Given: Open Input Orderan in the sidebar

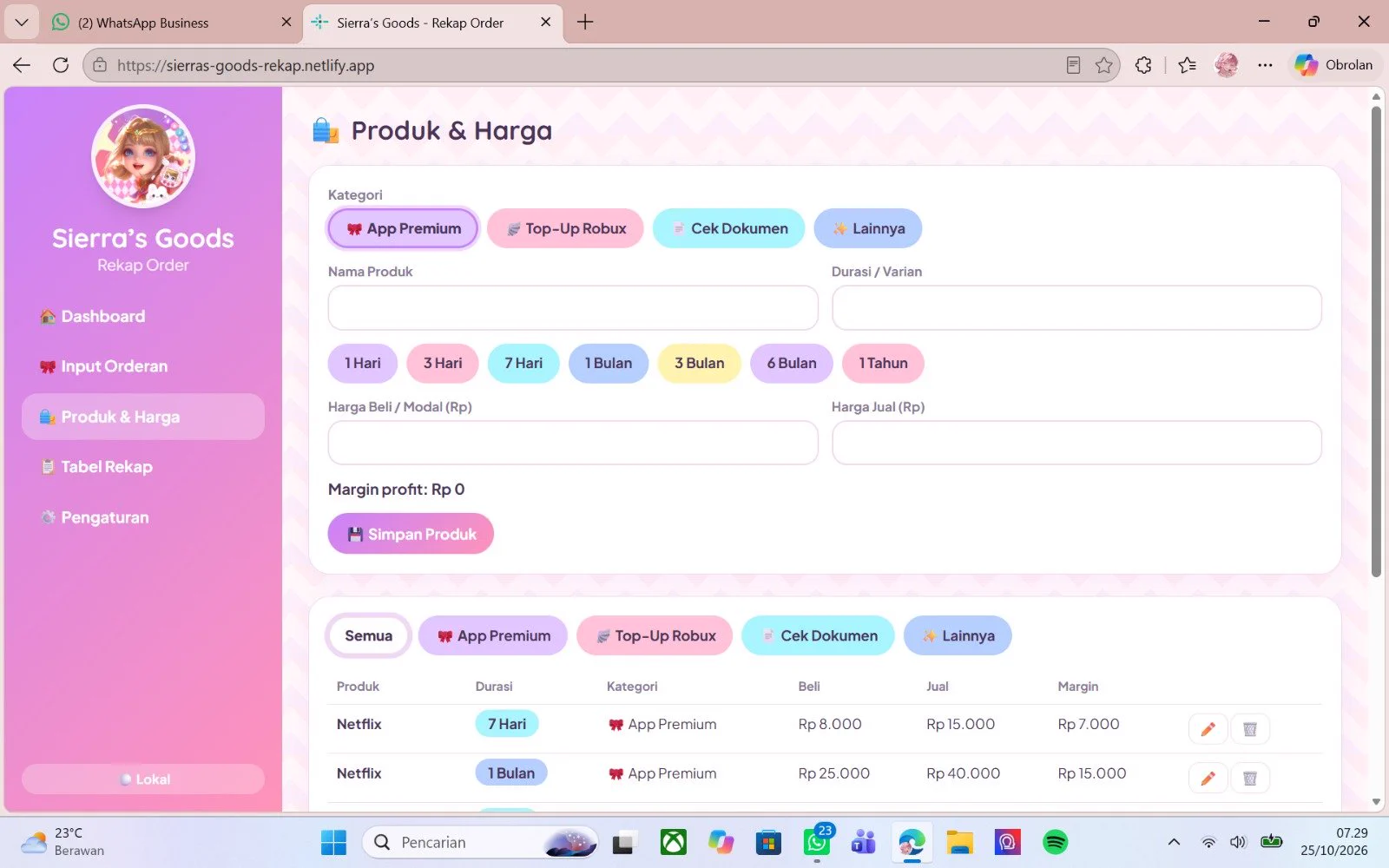Looking at the screenshot, I should point(143,366).
